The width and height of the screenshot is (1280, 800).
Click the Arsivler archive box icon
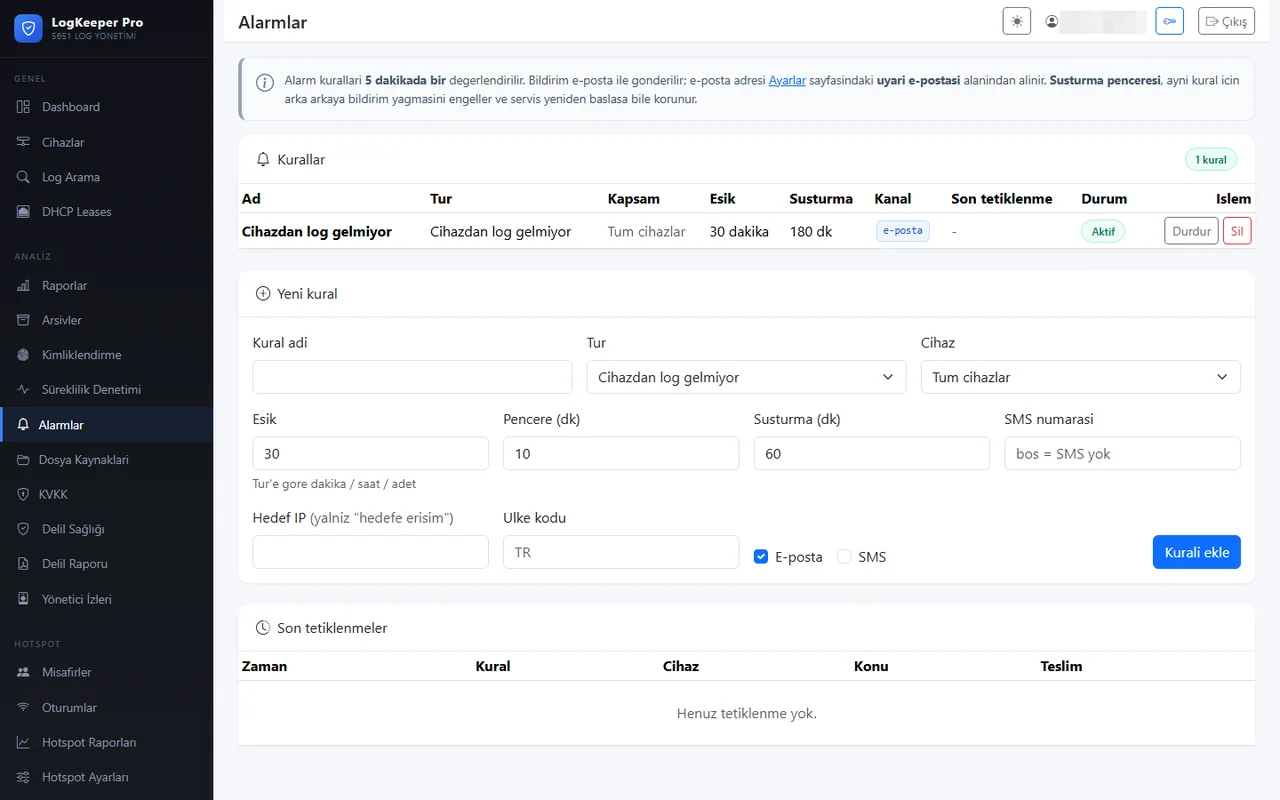pos(23,320)
